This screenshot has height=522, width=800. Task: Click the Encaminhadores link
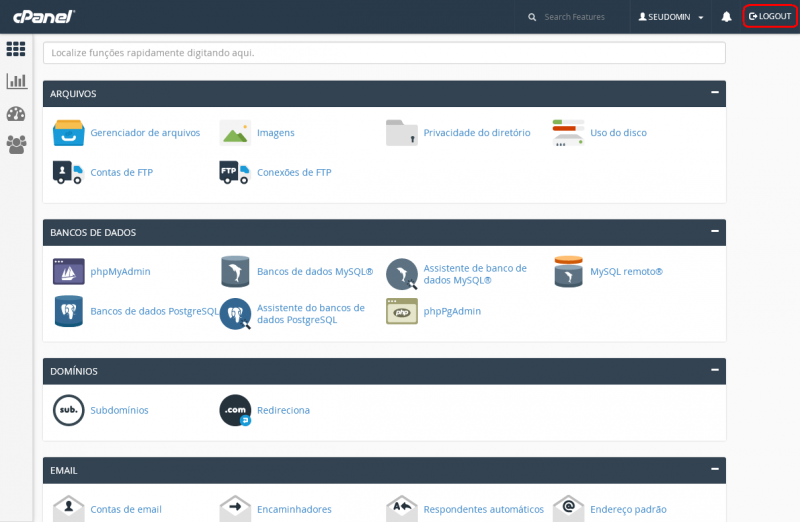(x=294, y=509)
